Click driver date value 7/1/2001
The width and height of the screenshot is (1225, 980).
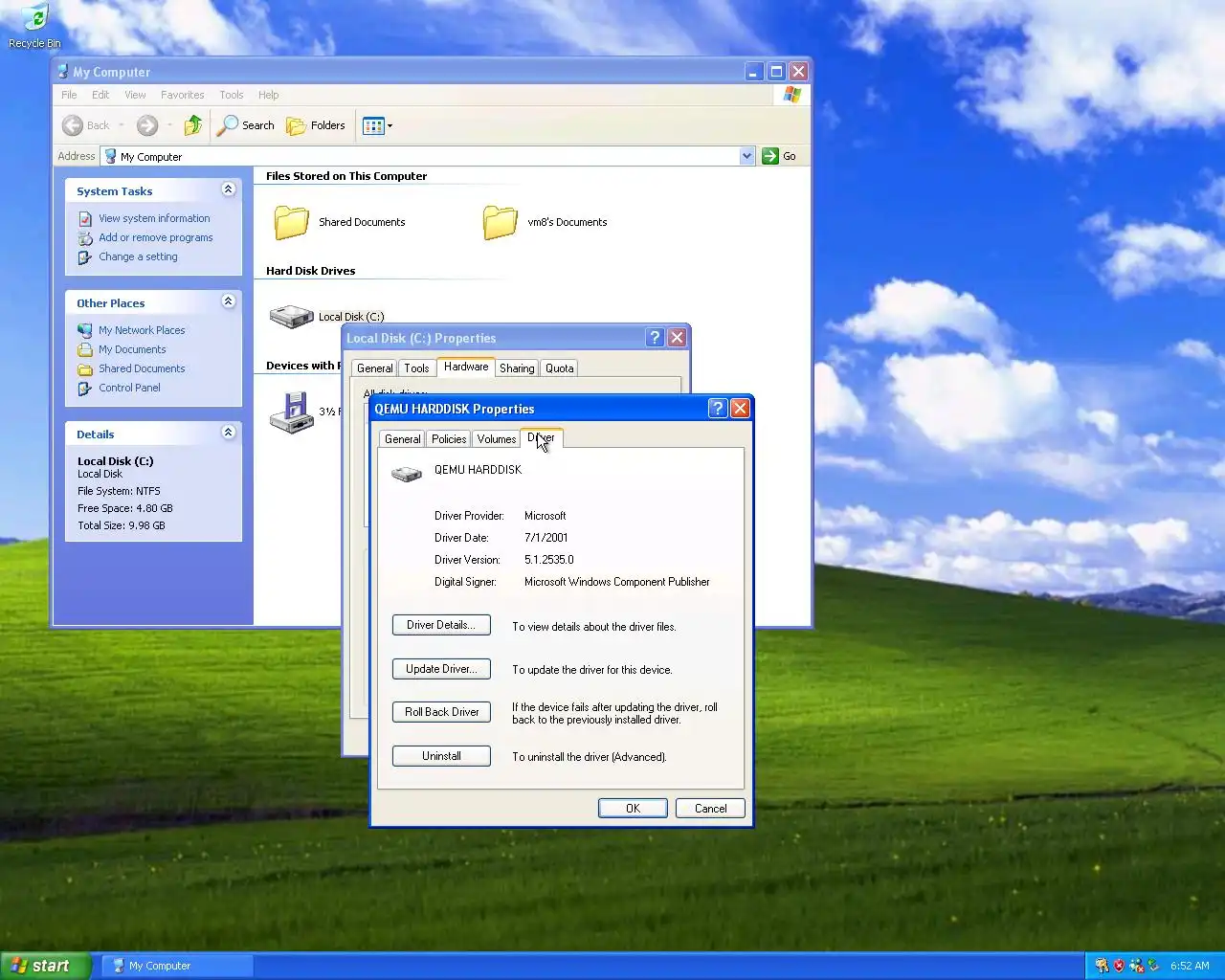click(546, 538)
